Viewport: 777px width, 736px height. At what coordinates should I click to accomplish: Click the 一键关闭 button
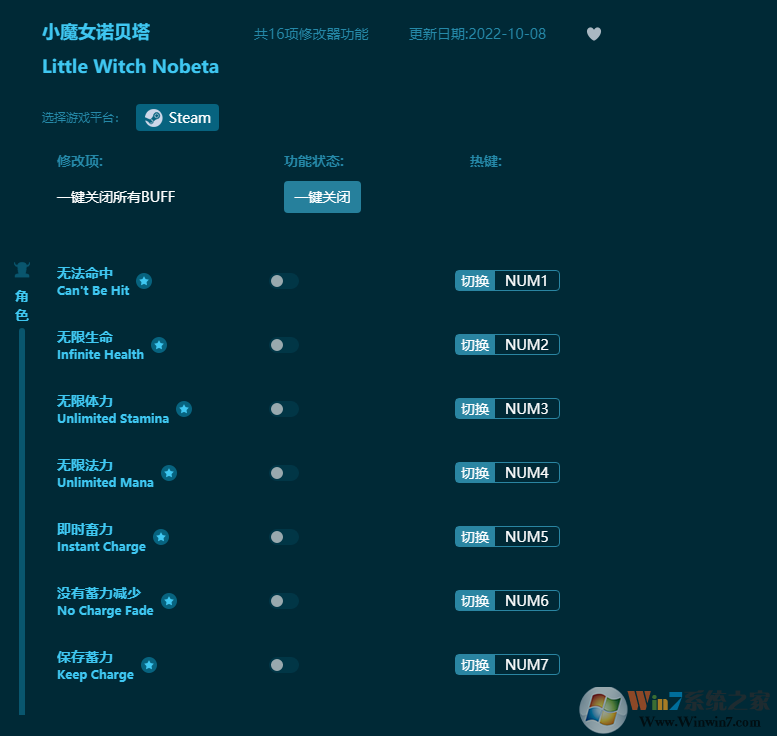point(322,197)
